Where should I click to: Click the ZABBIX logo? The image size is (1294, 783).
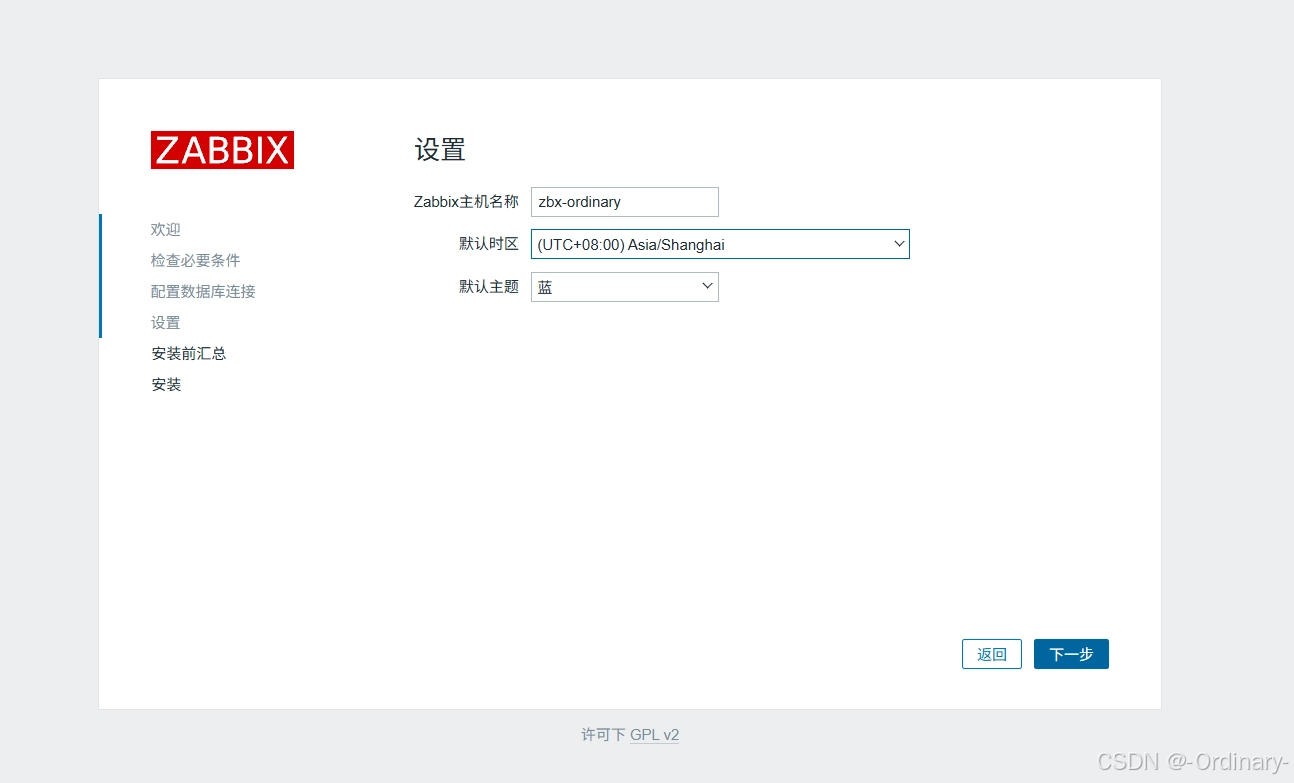[222, 150]
